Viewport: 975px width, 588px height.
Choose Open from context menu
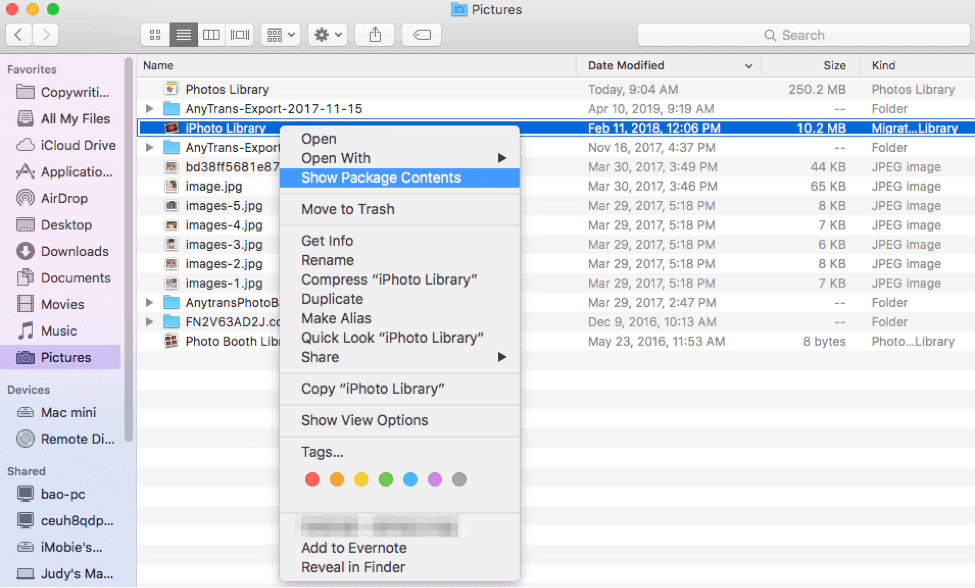coord(399,139)
